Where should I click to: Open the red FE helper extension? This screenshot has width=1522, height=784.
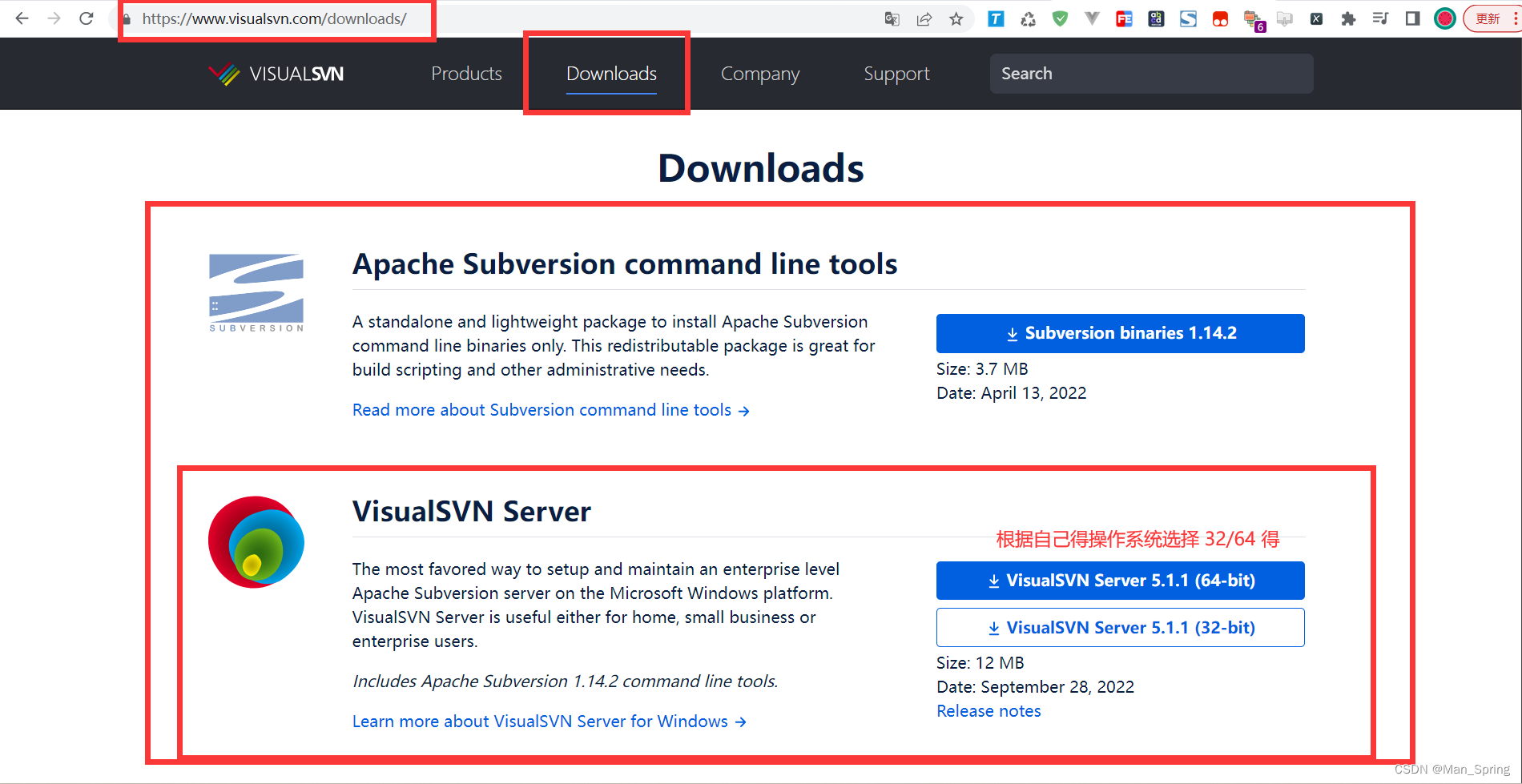pos(1124,18)
